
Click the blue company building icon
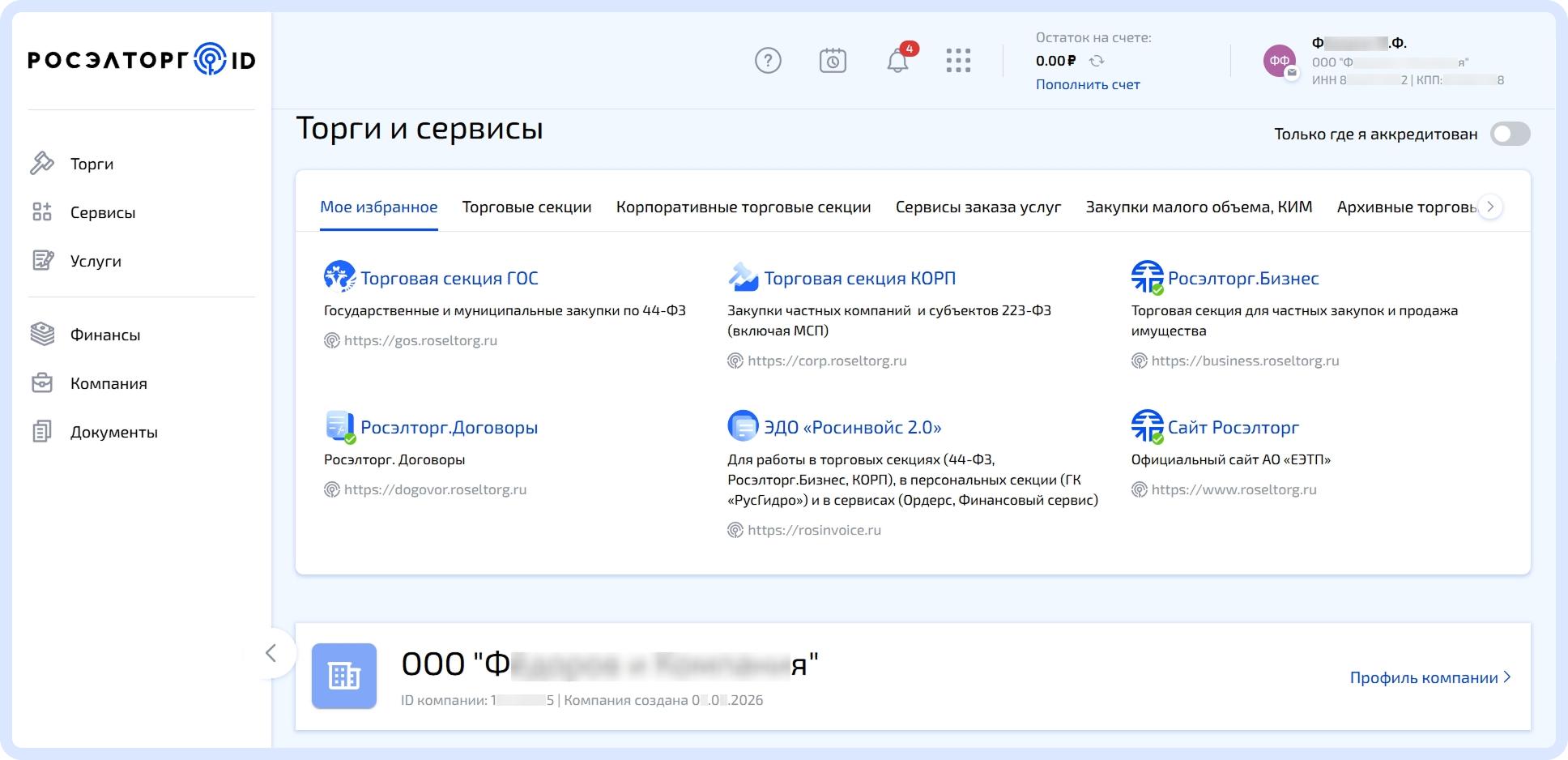344,676
